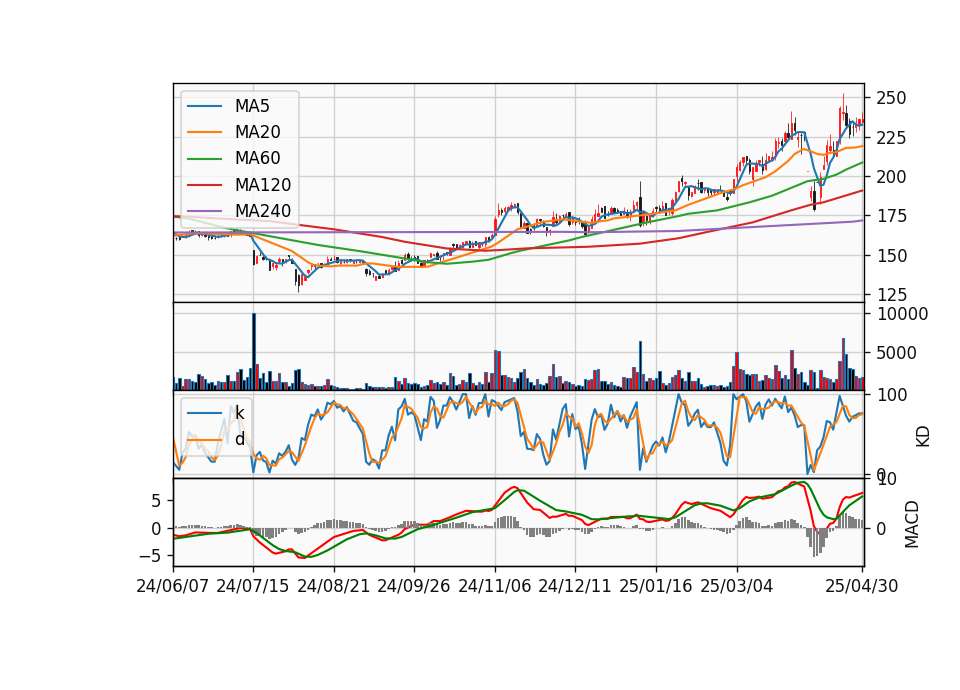Click the 175 price axis label
960x690 pixels.
click(x=891, y=216)
